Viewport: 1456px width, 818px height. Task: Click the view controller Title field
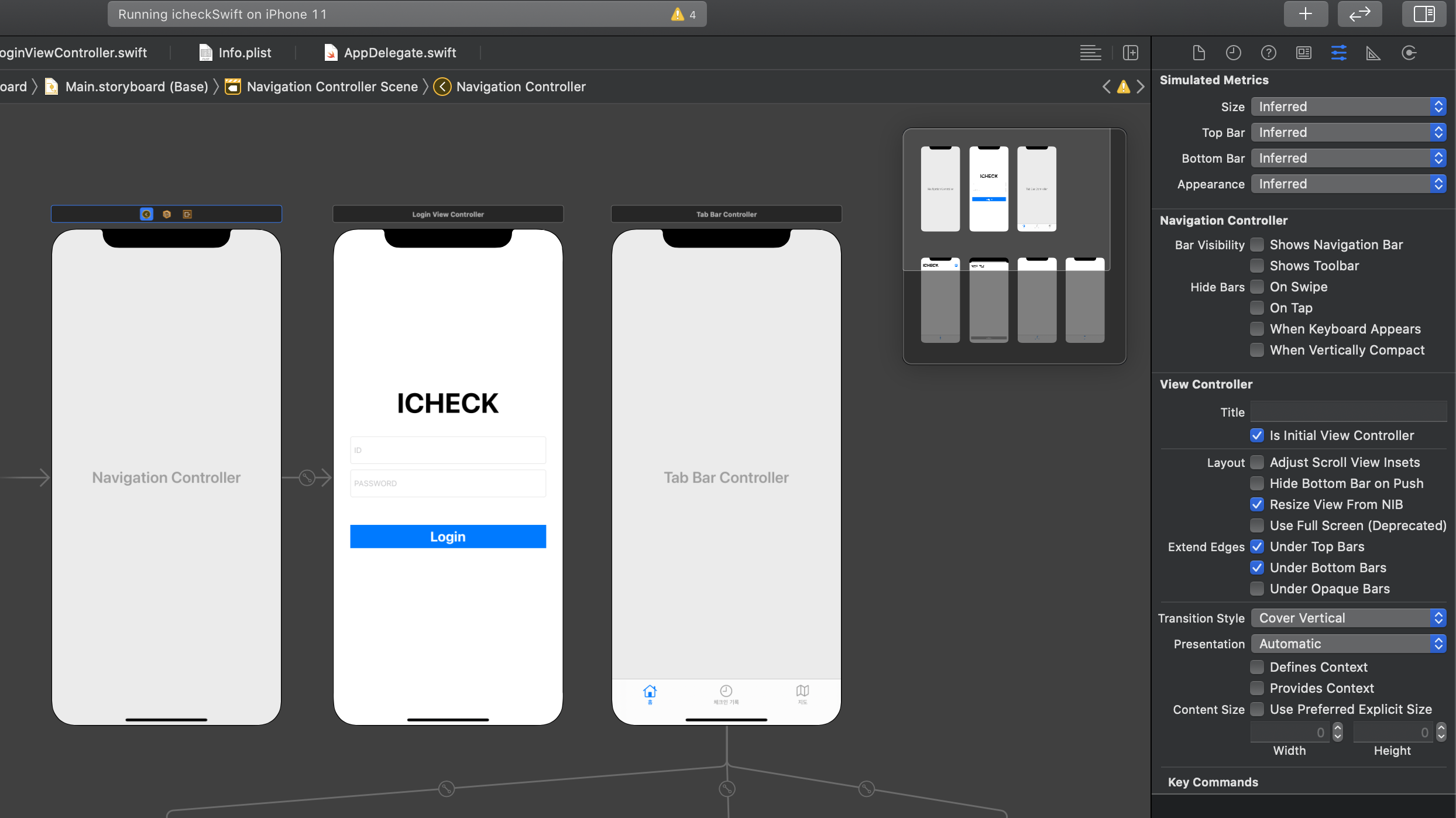1348,412
